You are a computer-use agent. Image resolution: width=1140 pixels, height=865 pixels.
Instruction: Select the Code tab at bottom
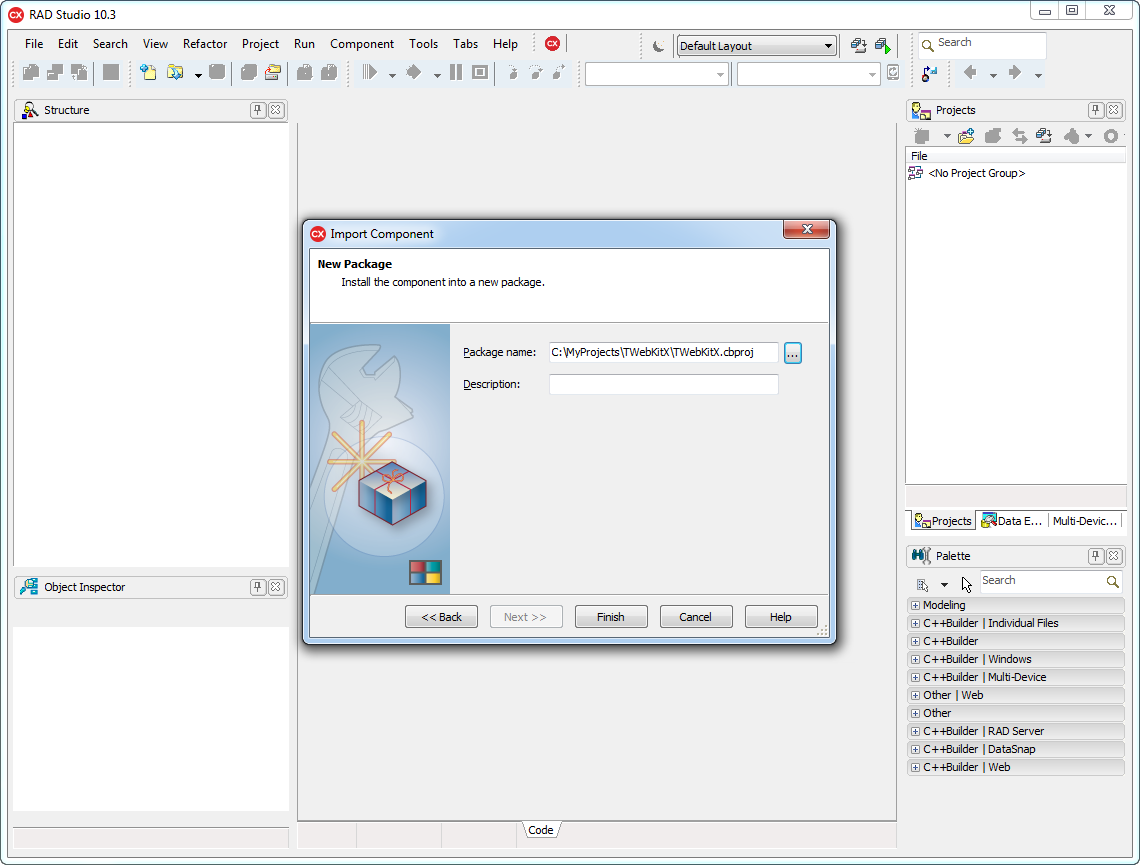[x=541, y=830]
